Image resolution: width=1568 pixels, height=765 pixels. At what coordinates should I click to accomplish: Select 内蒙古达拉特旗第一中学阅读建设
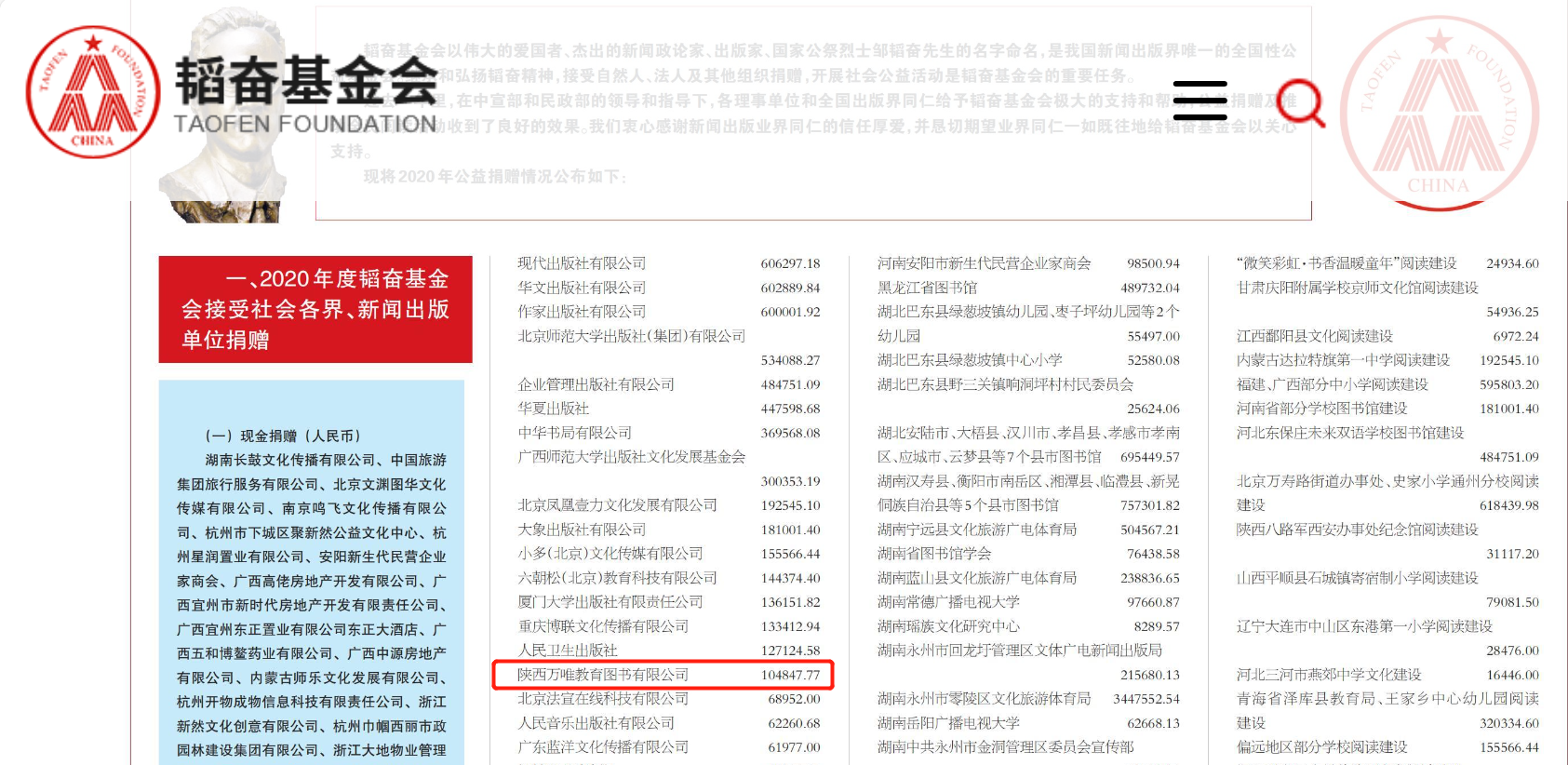1343,360
